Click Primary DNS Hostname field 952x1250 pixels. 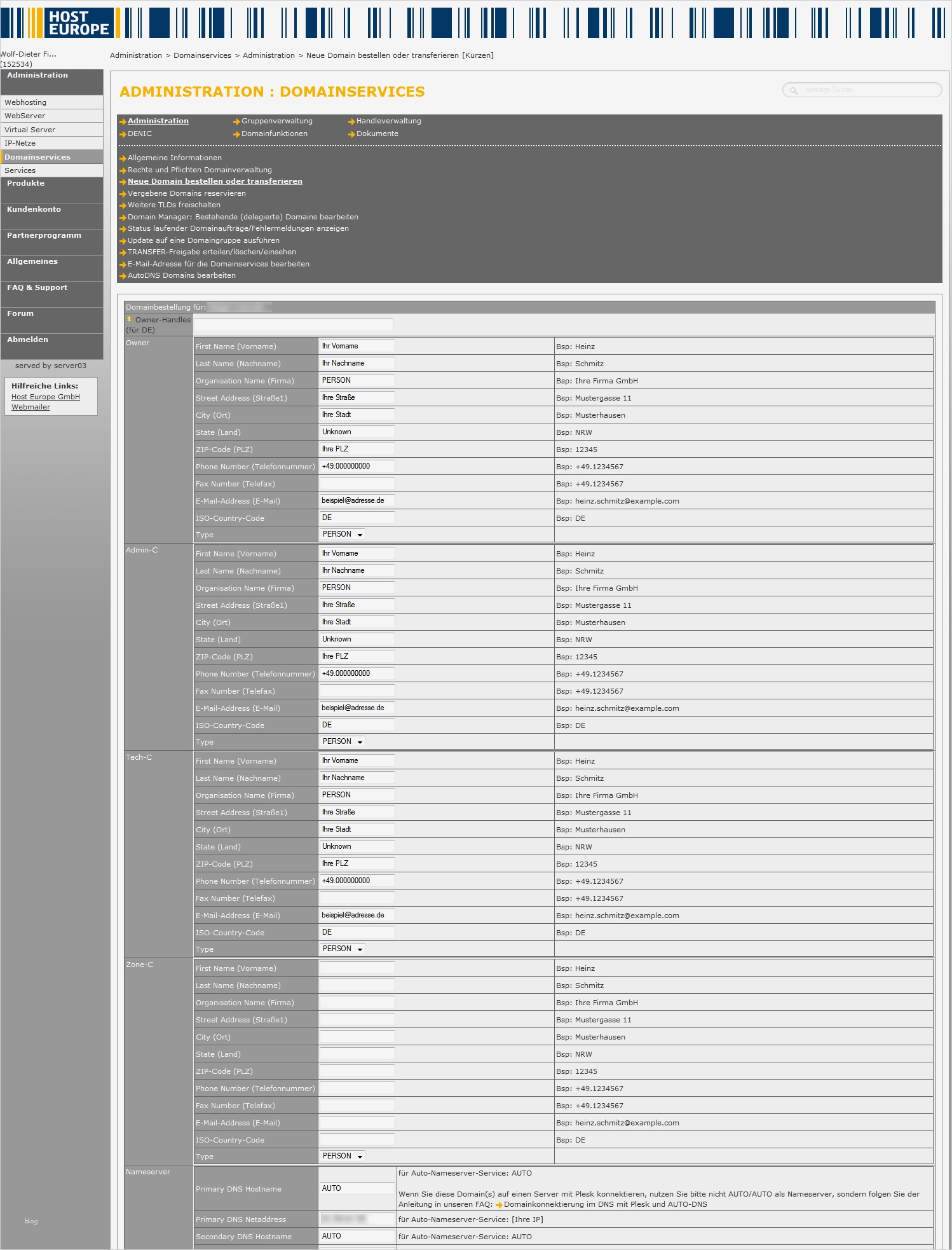(357, 1188)
